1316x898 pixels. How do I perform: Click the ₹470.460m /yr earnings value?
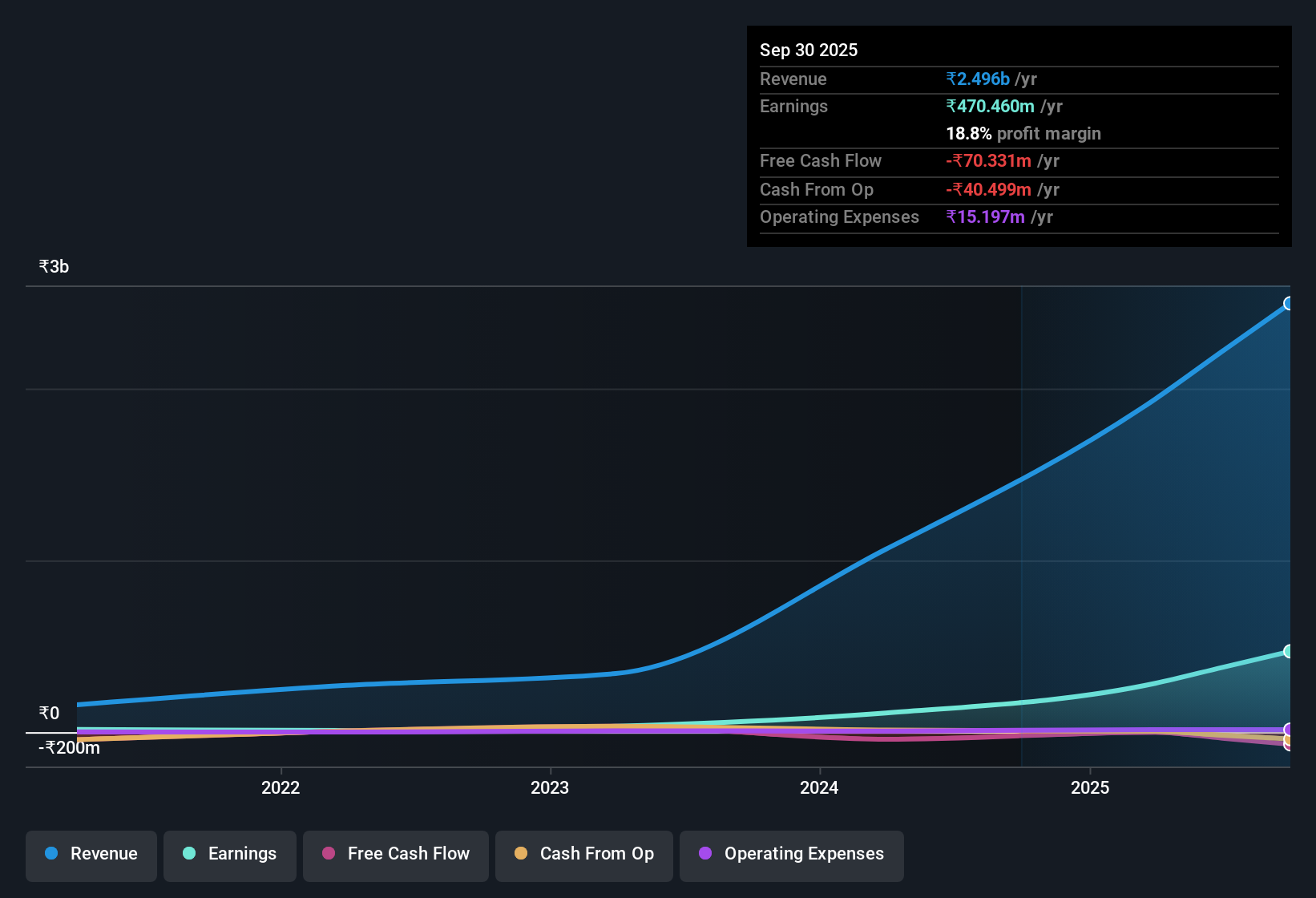tap(1004, 106)
